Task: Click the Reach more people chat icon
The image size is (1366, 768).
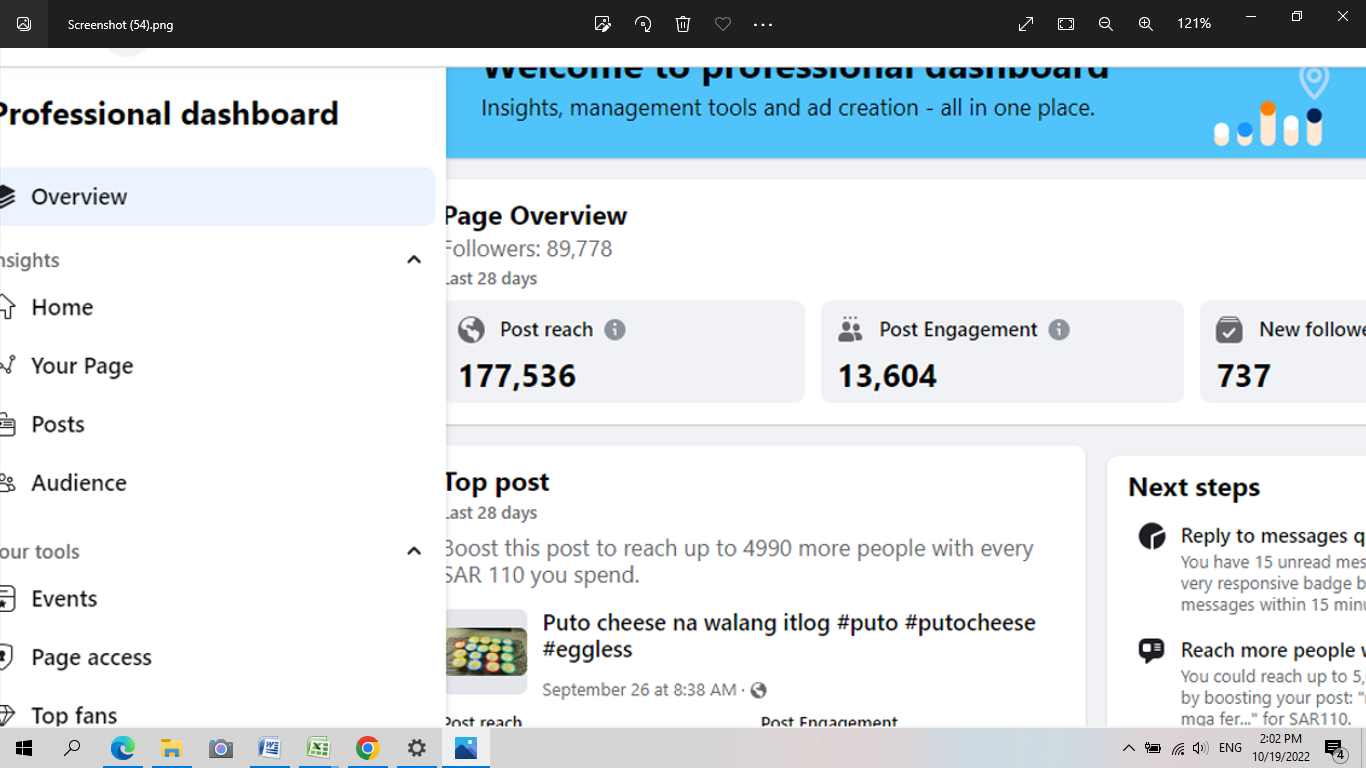Action: point(1152,651)
